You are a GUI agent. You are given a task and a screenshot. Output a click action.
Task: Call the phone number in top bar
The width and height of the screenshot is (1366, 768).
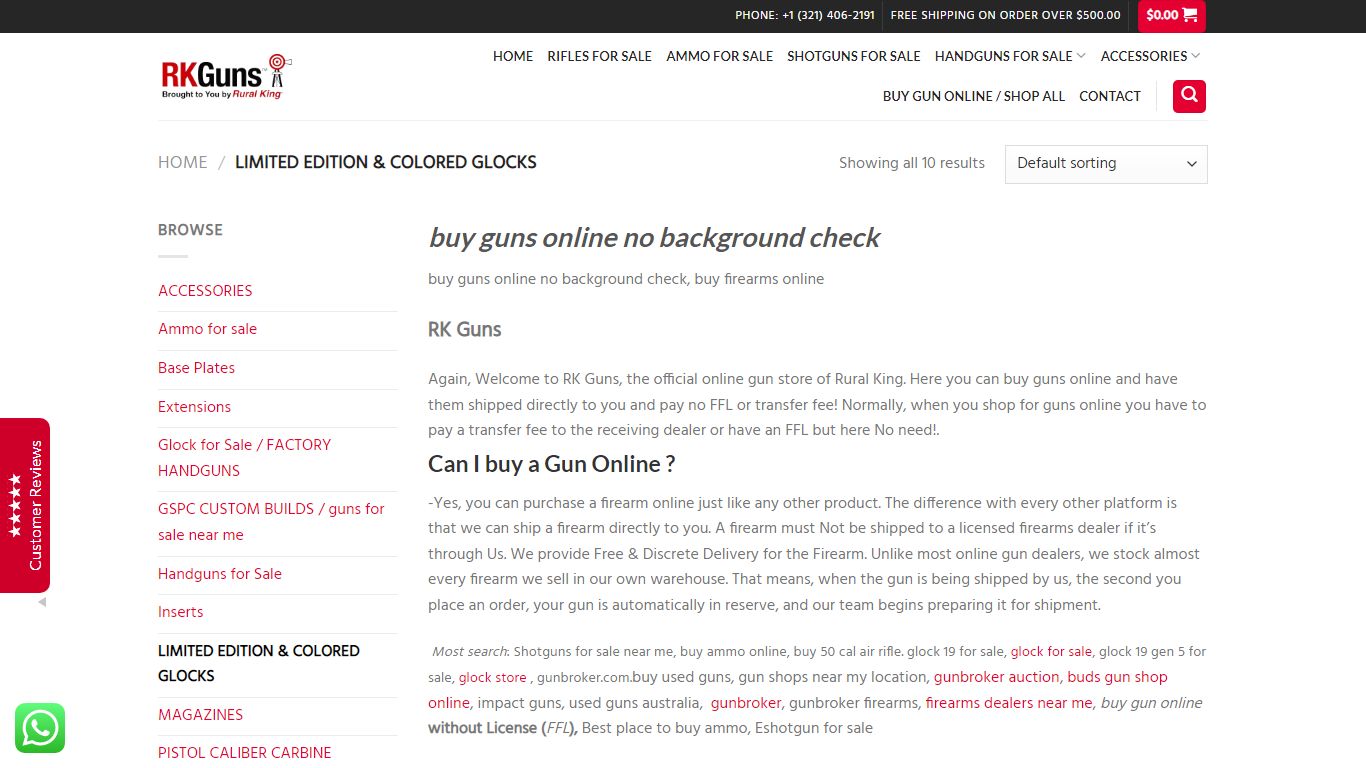coord(805,15)
